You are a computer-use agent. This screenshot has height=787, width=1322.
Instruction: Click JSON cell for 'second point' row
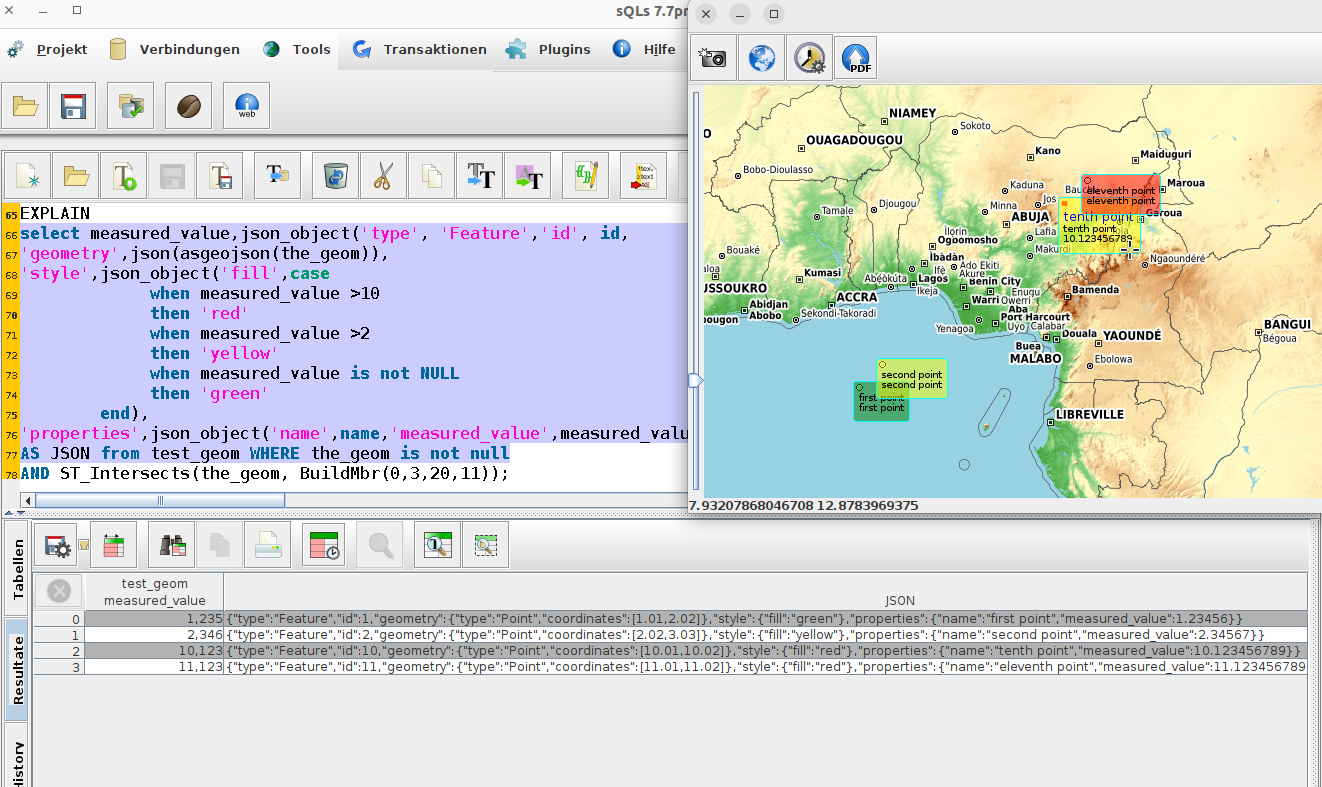click(766, 635)
